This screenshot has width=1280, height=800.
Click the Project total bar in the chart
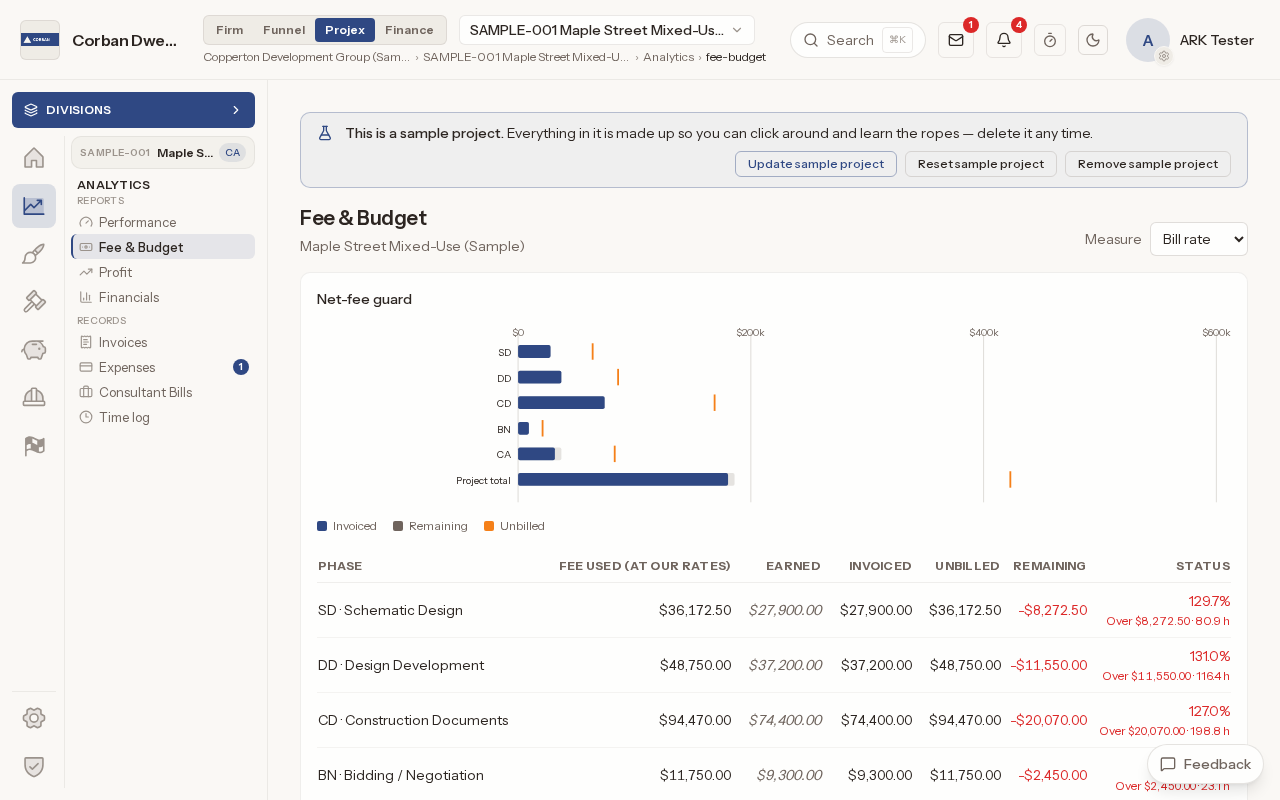point(623,480)
